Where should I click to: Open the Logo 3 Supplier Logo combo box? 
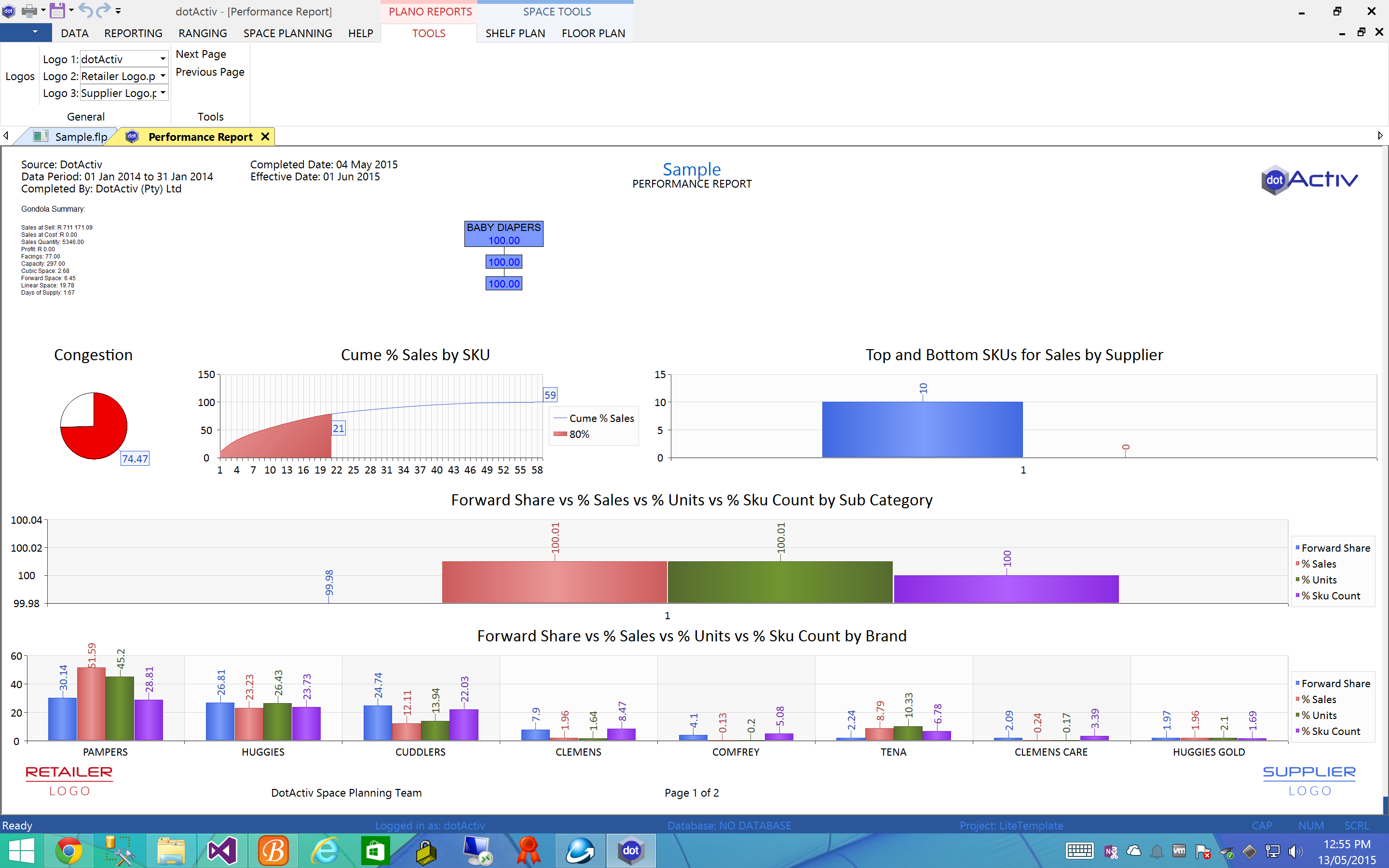pyautogui.click(x=124, y=93)
